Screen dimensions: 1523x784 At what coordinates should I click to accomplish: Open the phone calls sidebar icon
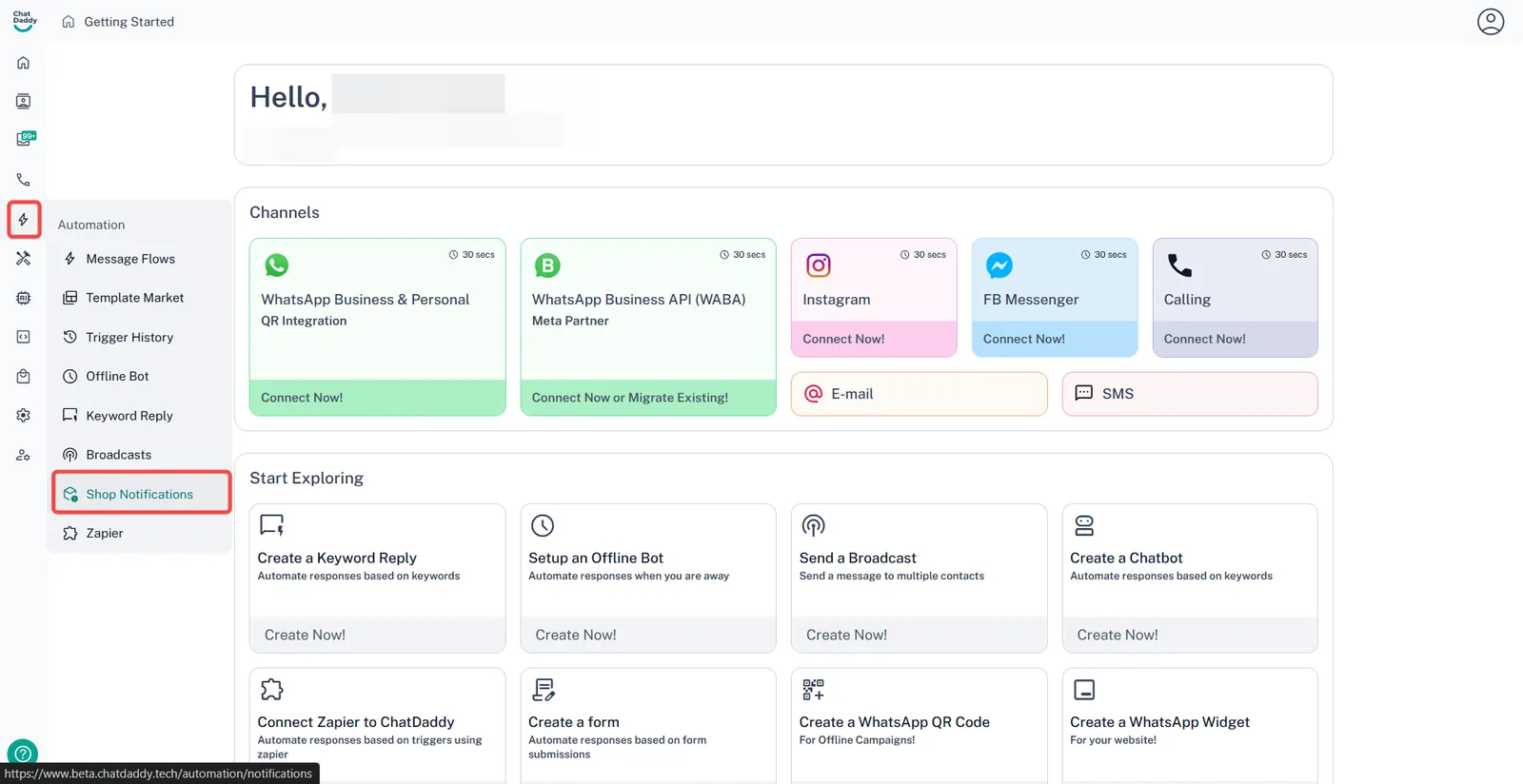24,180
